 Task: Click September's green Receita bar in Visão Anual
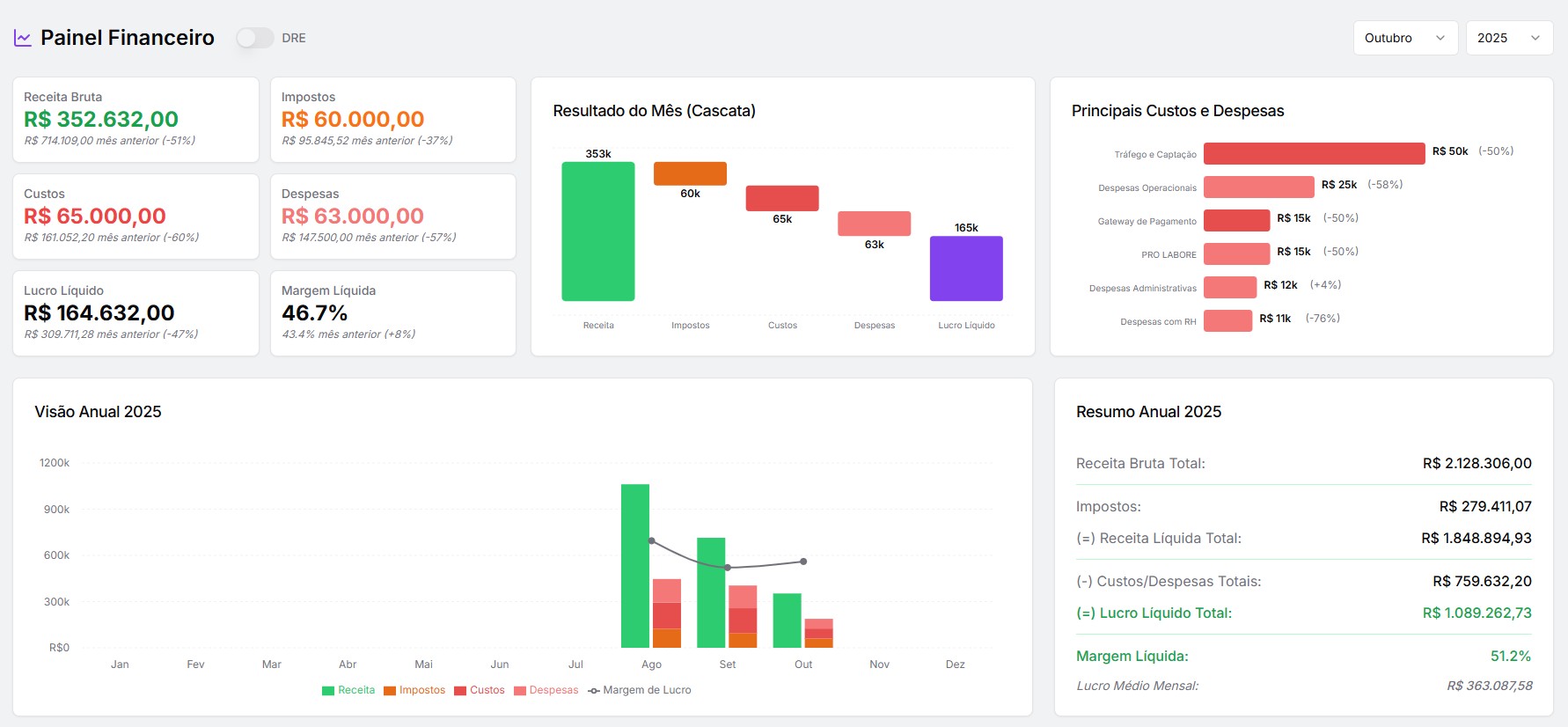(711, 592)
